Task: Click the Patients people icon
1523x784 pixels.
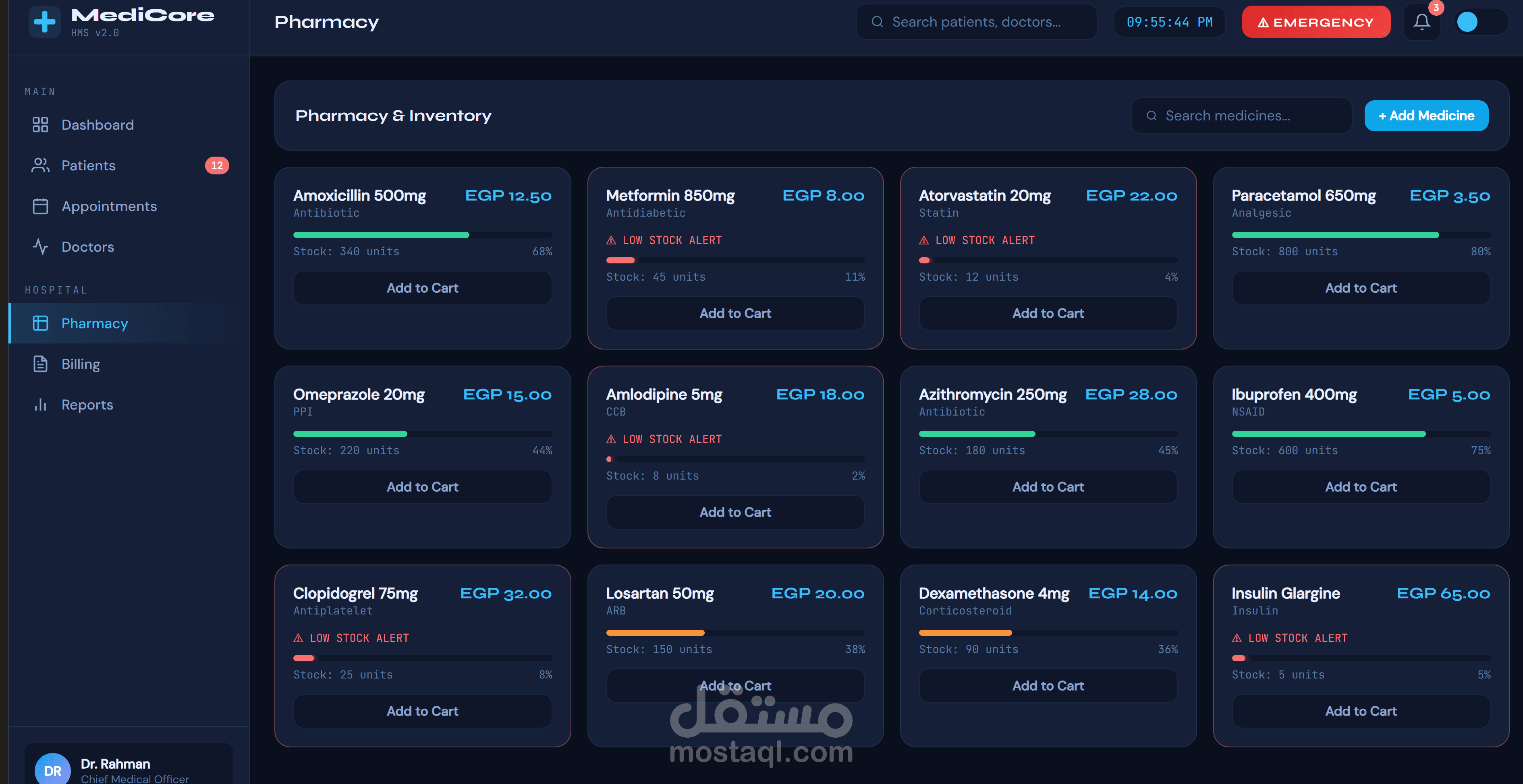Action: 40,165
